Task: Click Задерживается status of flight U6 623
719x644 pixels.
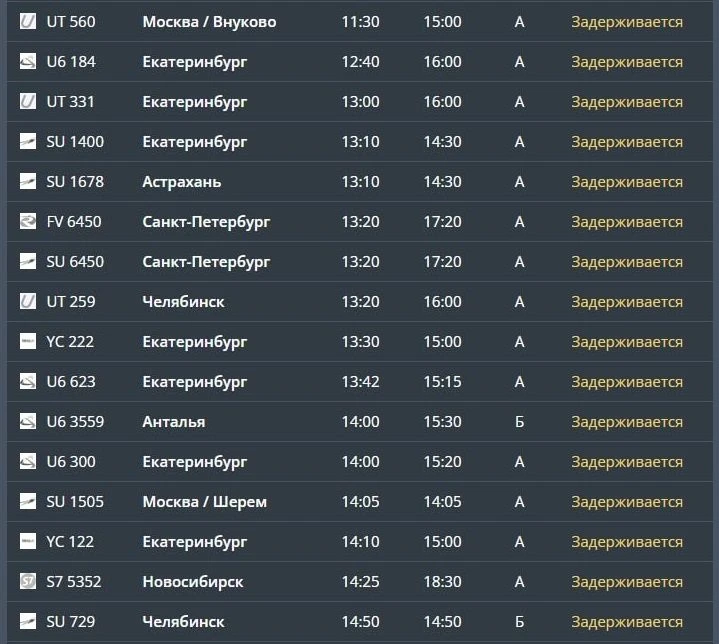Action: tap(627, 382)
